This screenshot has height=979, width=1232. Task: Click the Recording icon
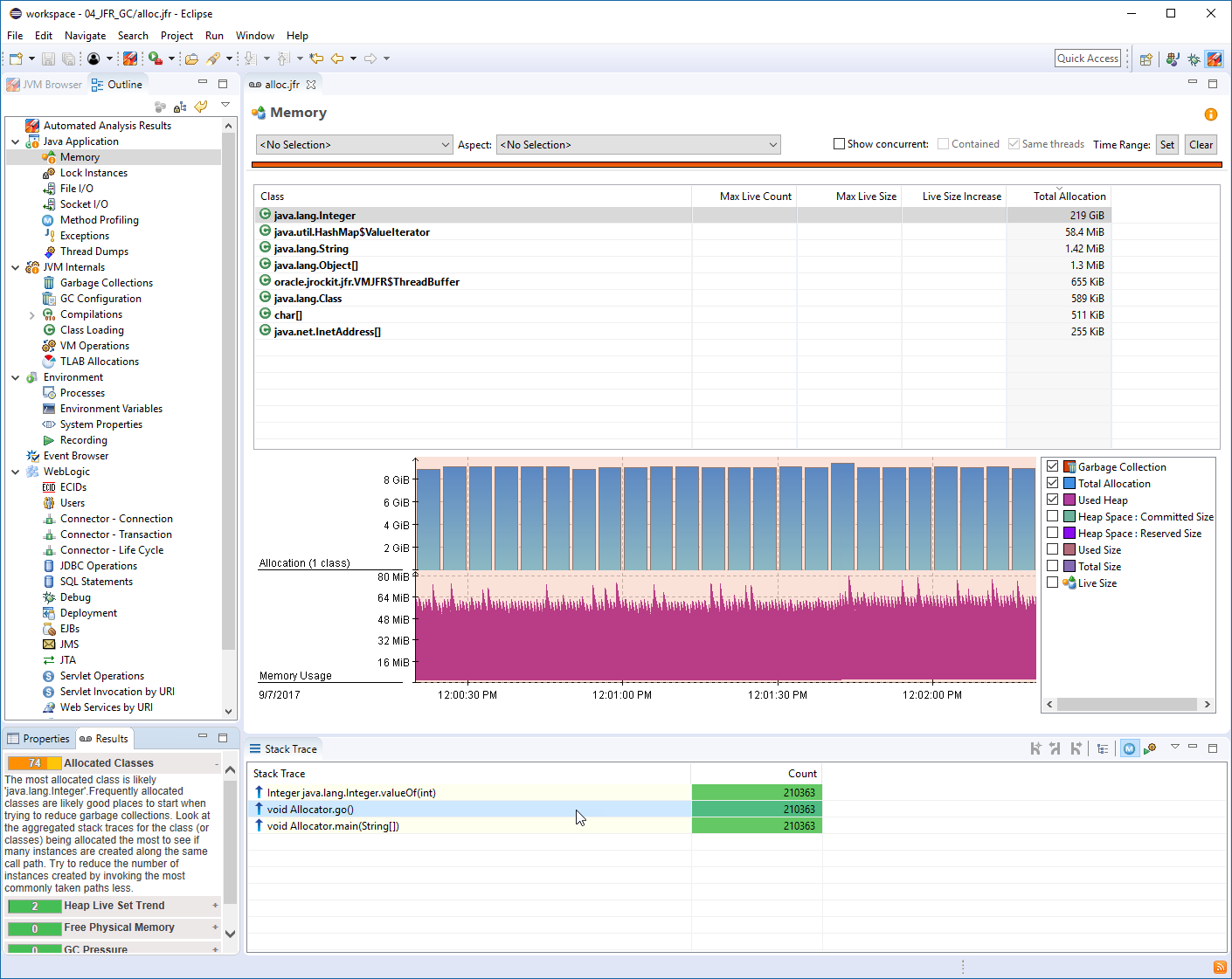[x=49, y=440]
